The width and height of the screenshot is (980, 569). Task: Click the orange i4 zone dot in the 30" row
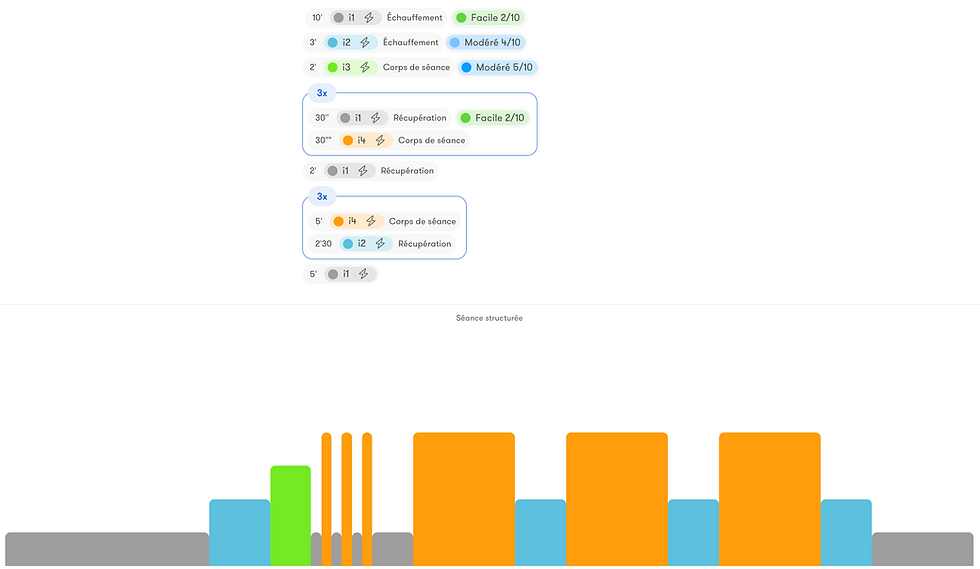tap(348, 140)
